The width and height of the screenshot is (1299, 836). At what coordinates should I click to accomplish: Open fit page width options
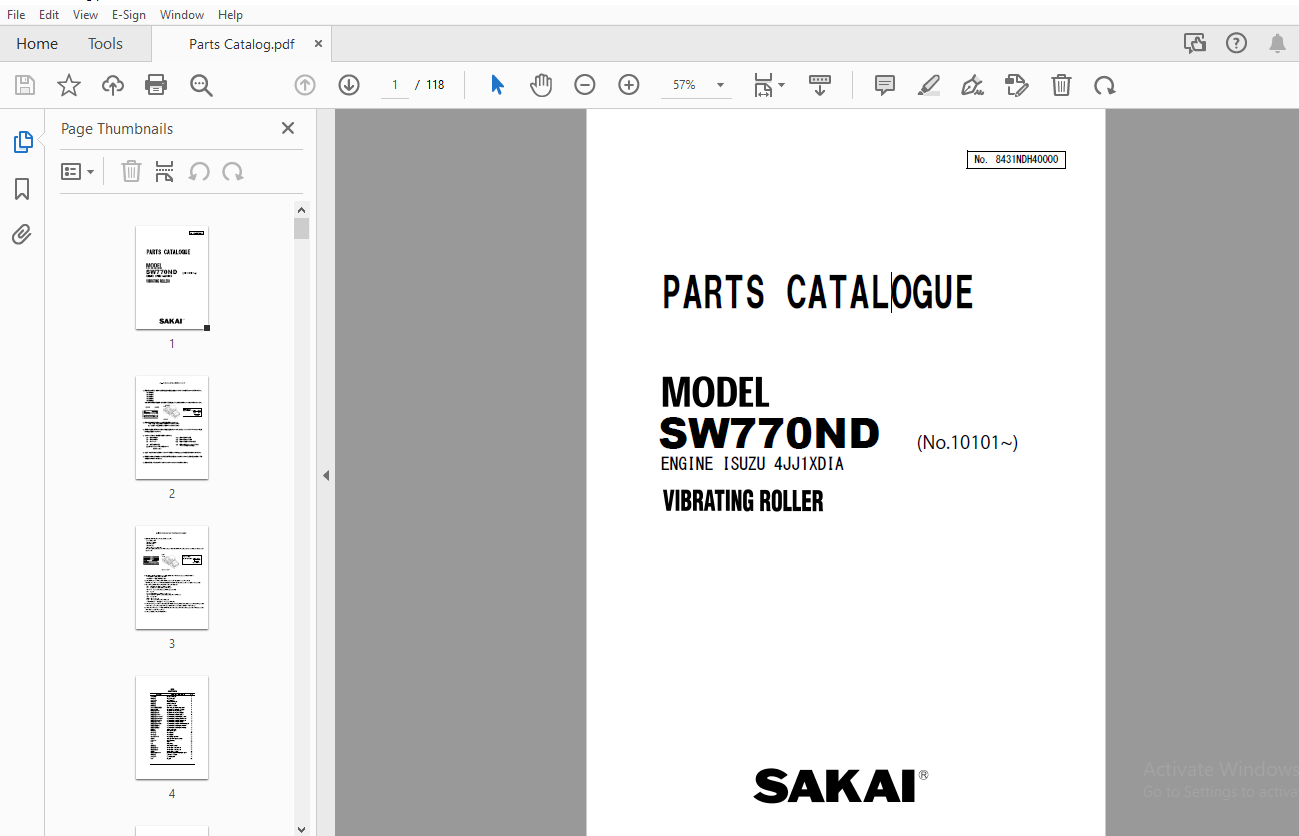coord(769,85)
